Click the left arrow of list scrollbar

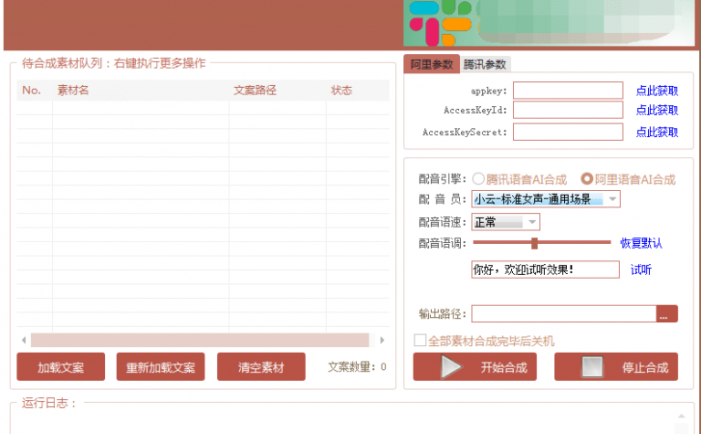[24, 340]
